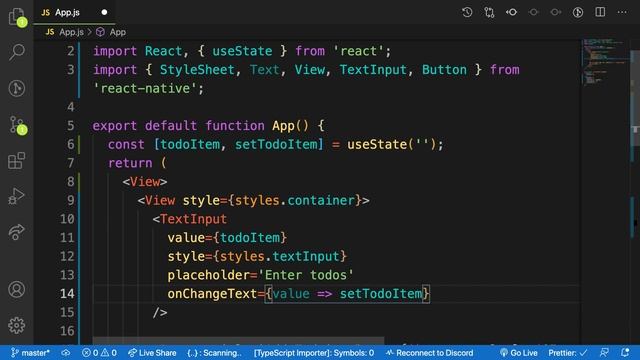Open the Accounts menu
Viewport: 640px width, 360px height.
coord(17,289)
